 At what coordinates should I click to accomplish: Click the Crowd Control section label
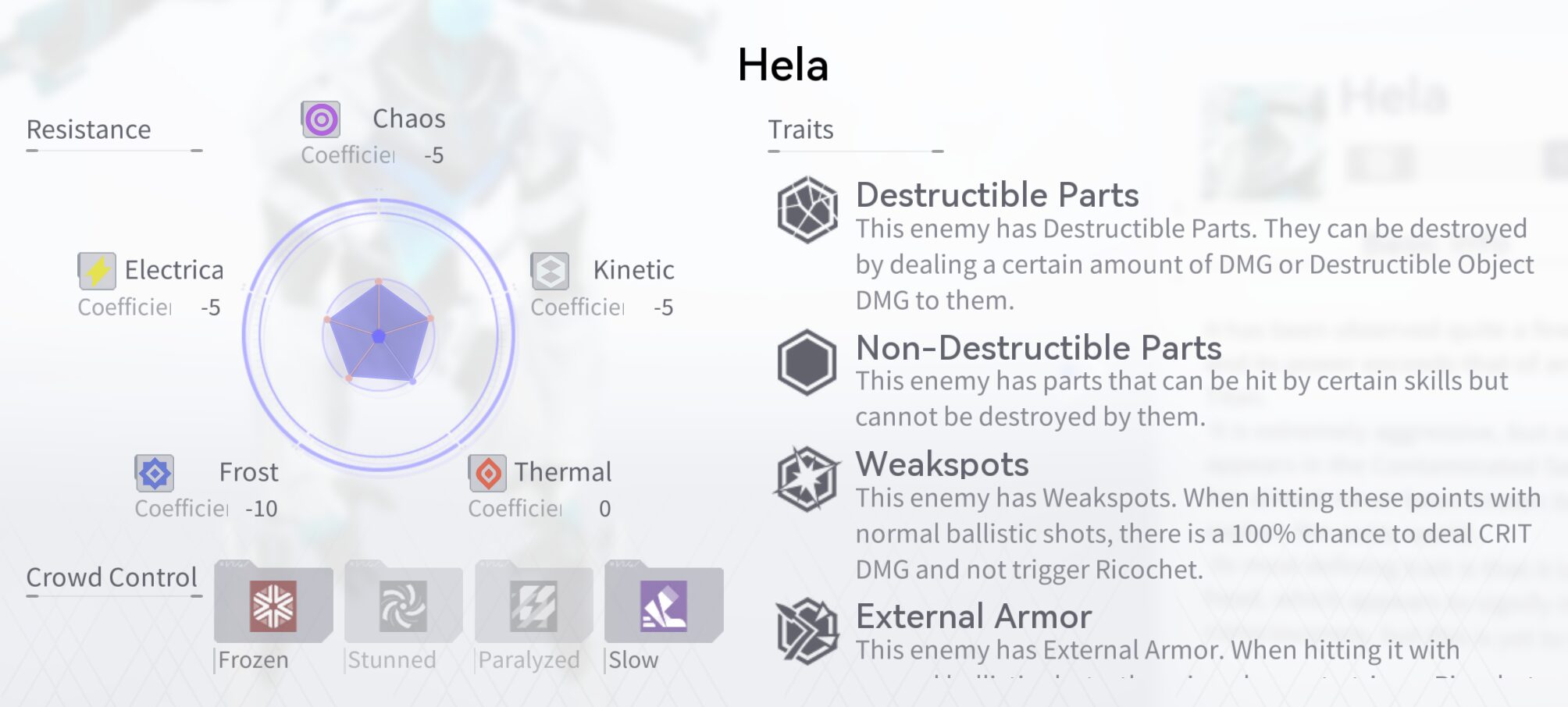[112, 577]
